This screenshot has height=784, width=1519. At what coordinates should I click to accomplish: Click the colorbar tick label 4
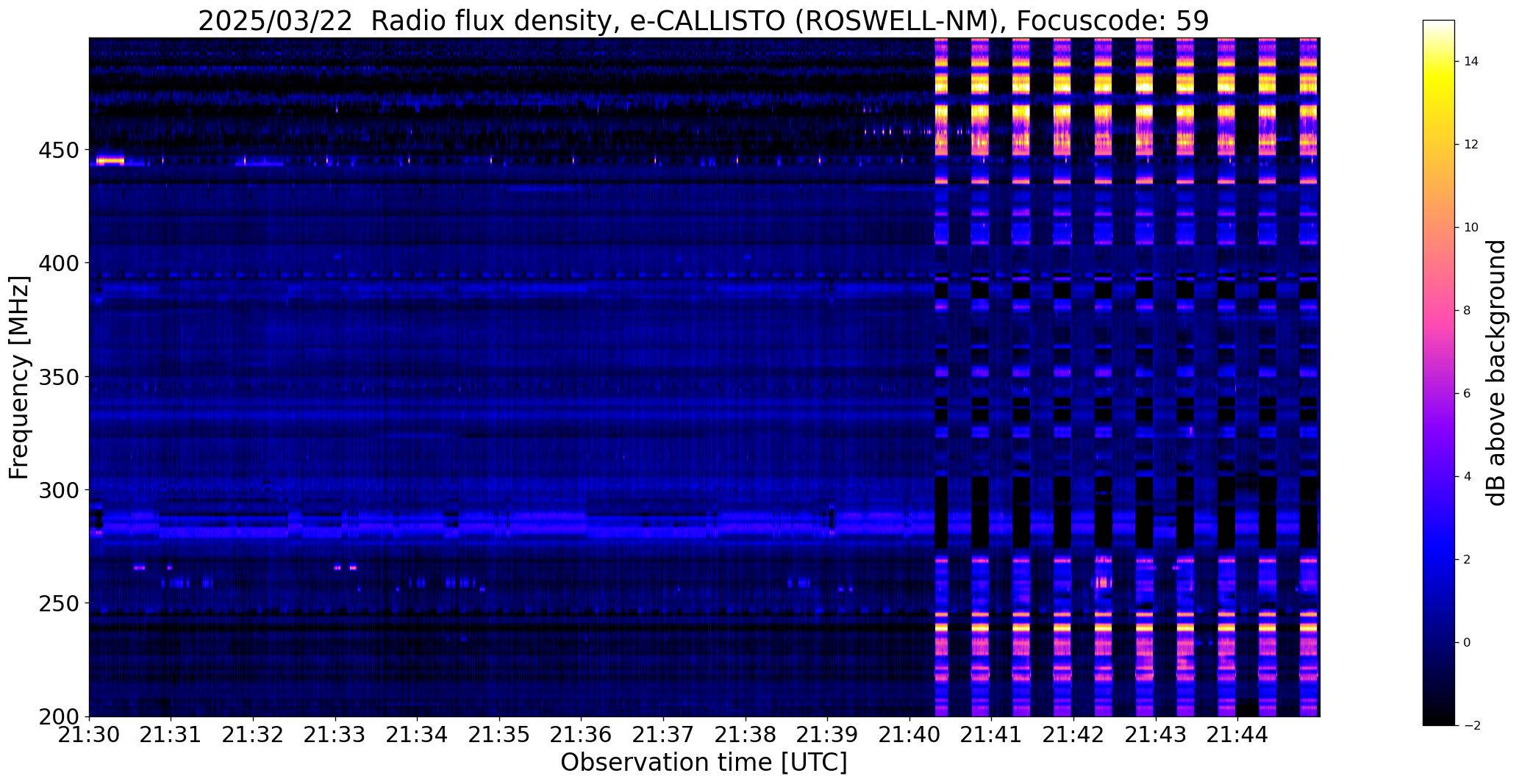[x=1468, y=477]
